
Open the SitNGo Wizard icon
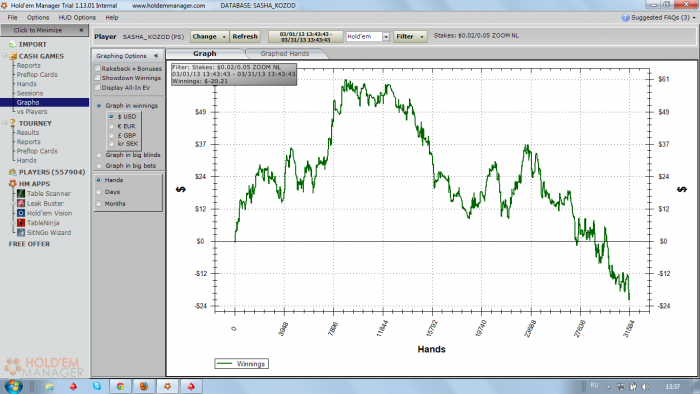[21, 232]
